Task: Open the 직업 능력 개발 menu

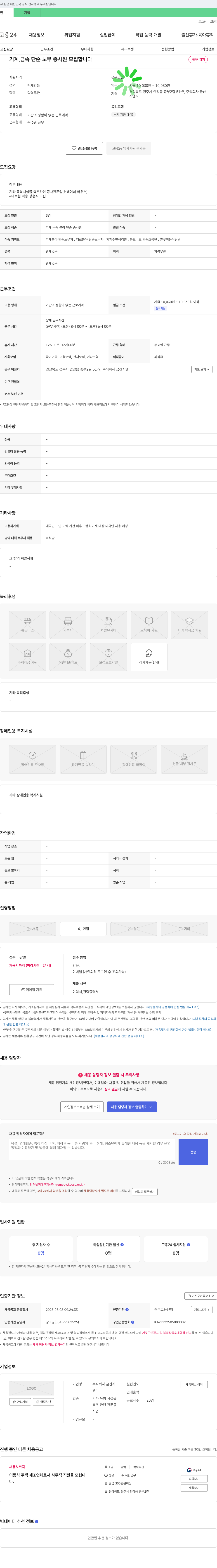Action: 148,35
